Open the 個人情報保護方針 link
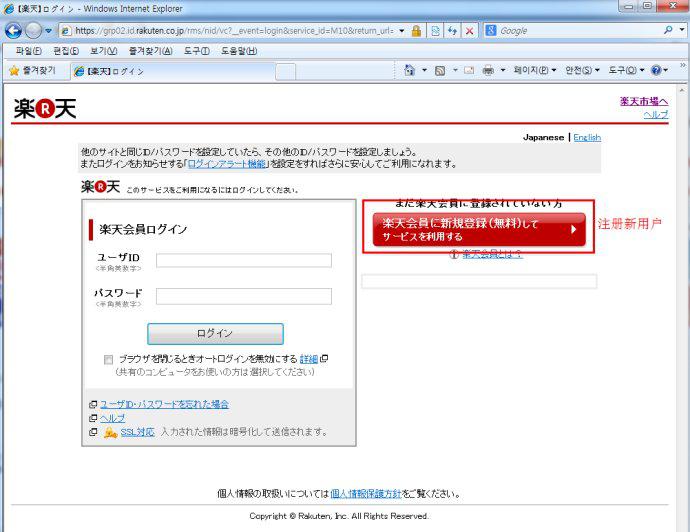Viewport: 690px width, 532px height. click(366, 494)
